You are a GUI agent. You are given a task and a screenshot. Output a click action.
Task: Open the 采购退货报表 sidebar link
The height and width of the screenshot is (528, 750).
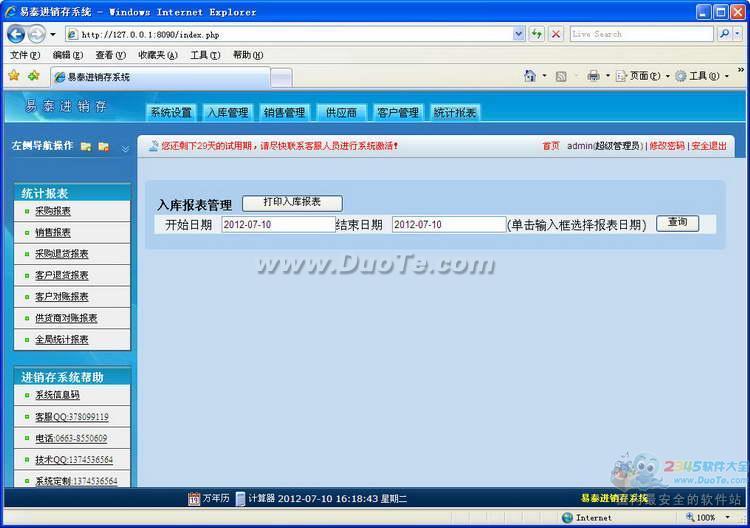[62, 254]
